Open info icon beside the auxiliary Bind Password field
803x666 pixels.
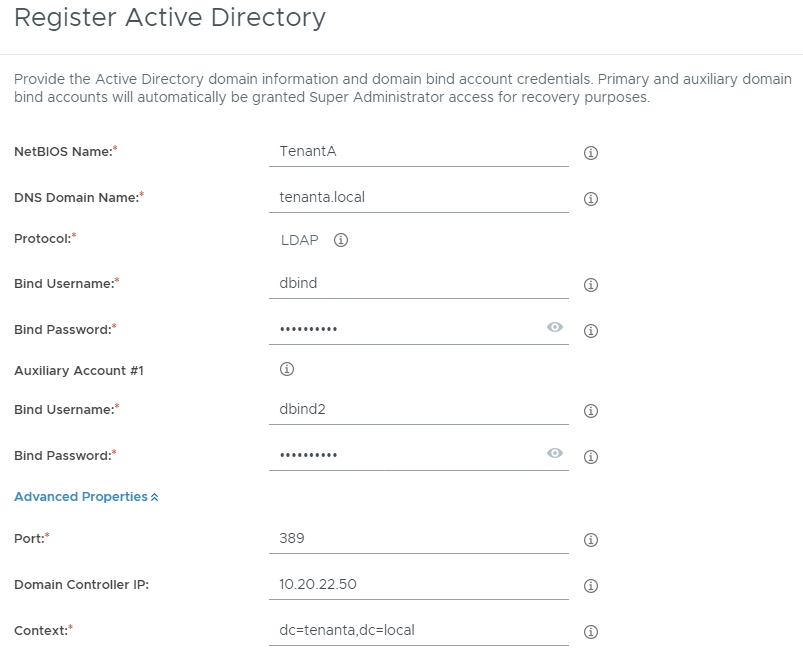(590, 457)
